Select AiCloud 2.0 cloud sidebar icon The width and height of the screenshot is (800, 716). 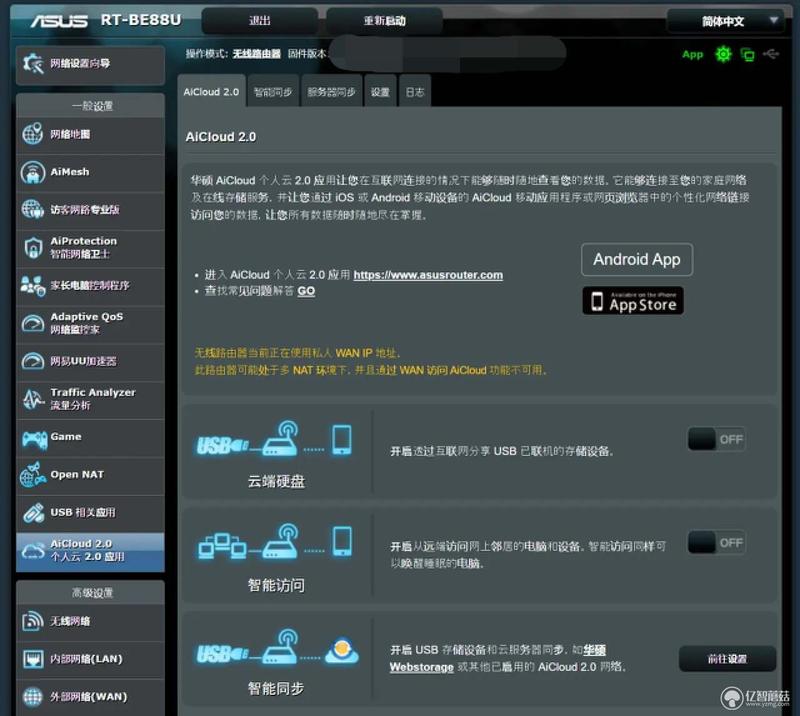click(x=32, y=551)
